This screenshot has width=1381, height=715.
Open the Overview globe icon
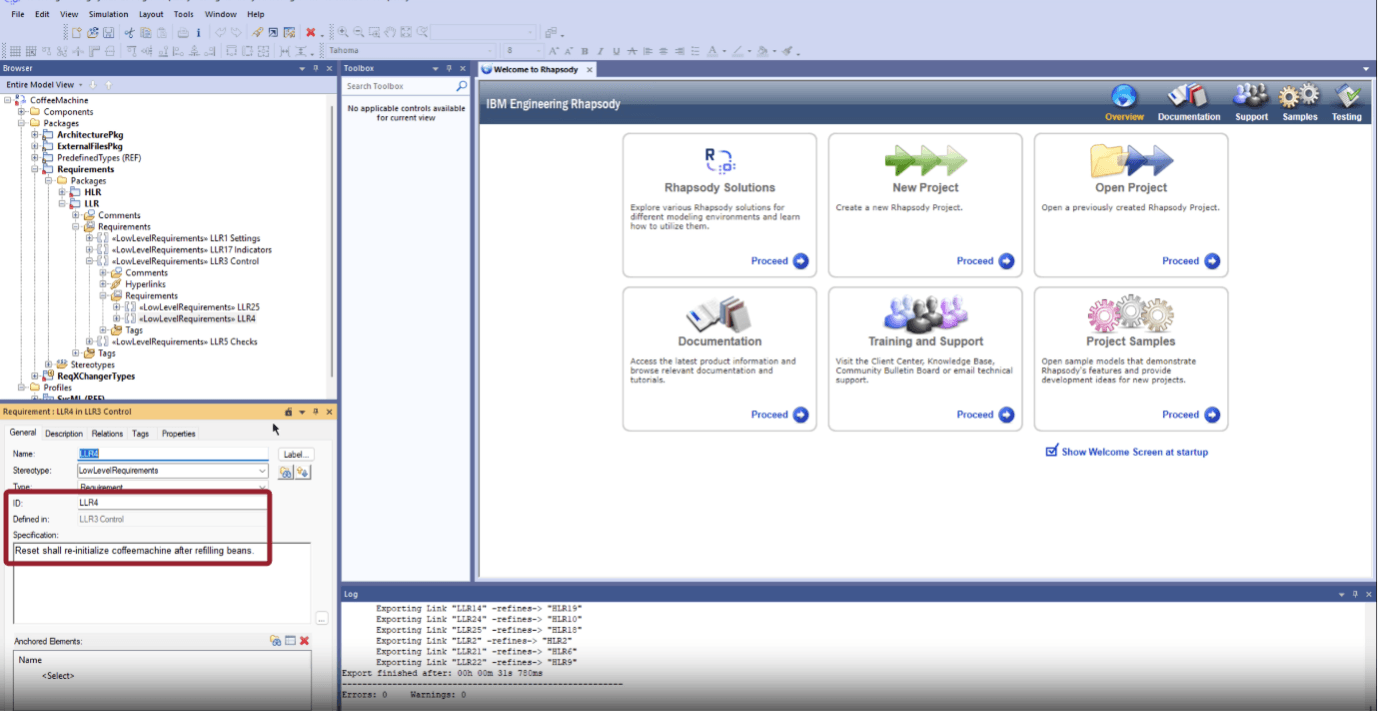[x=1124, y=96]
